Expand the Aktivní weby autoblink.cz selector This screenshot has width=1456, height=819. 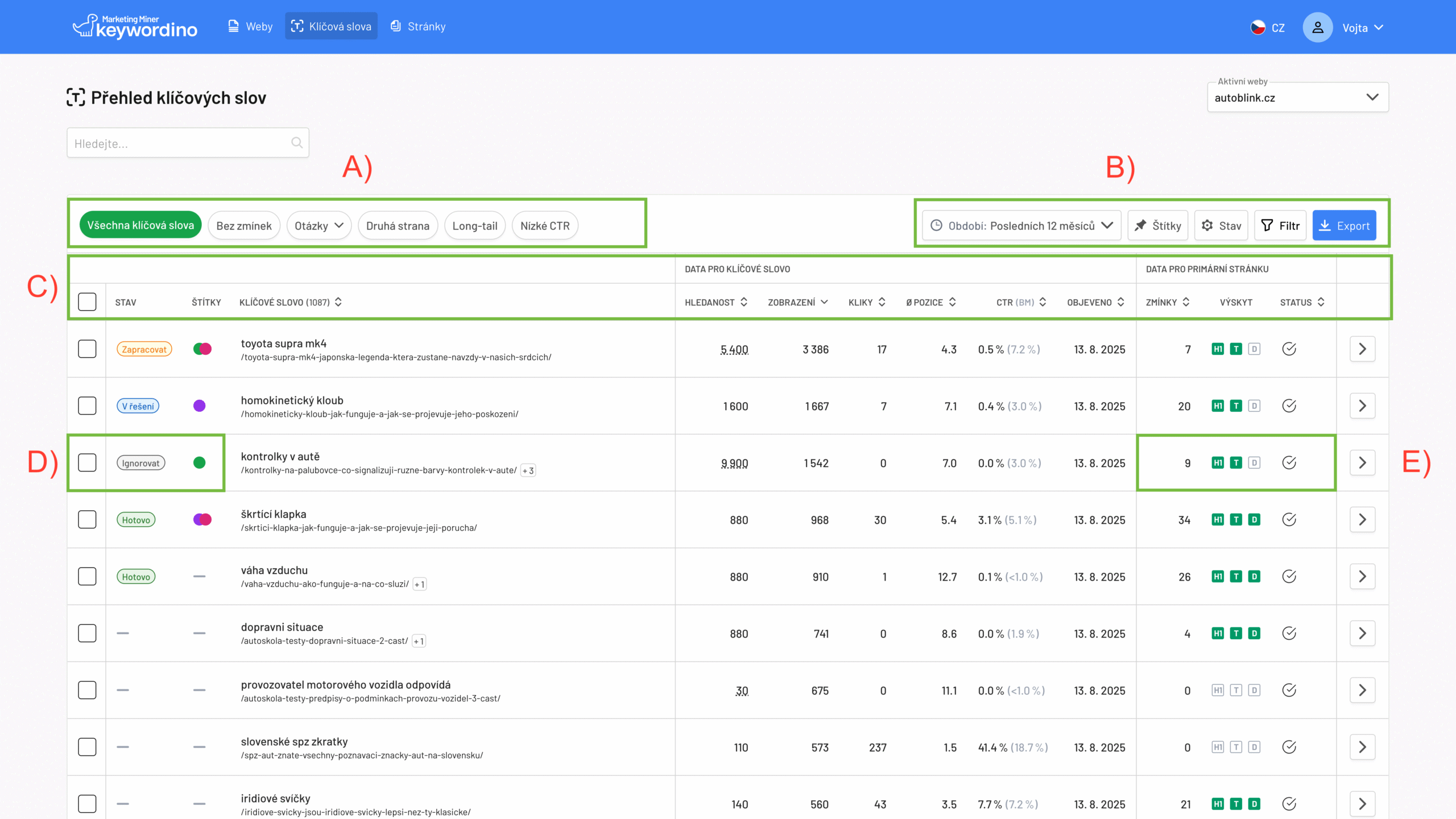(1297, 98)
